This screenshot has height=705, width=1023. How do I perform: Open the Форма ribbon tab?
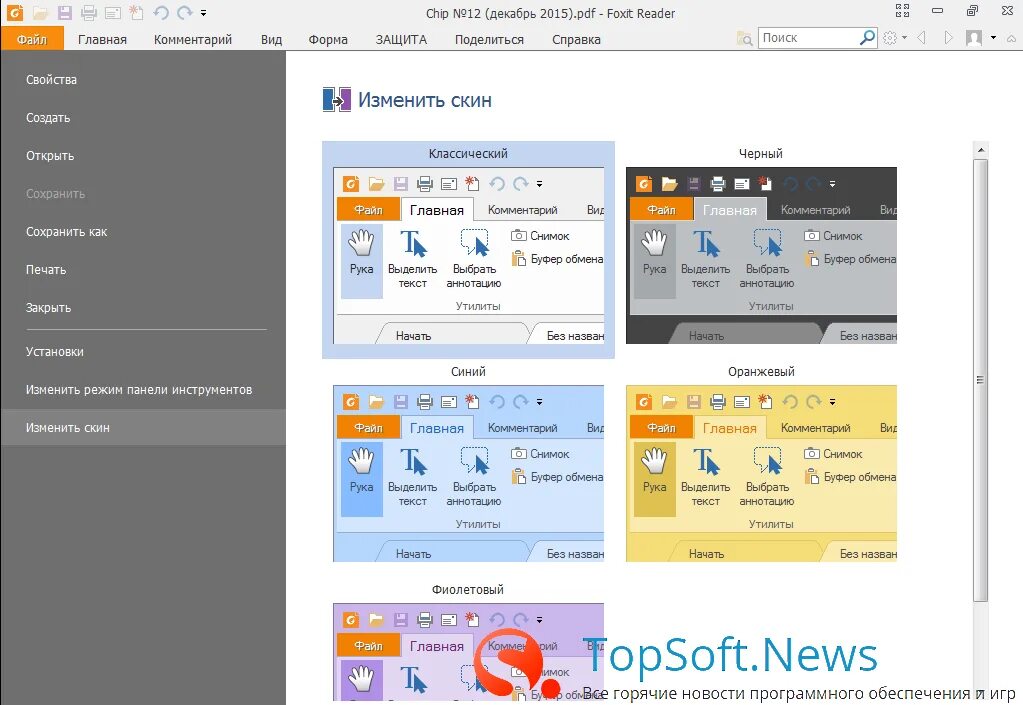(328, 39)
